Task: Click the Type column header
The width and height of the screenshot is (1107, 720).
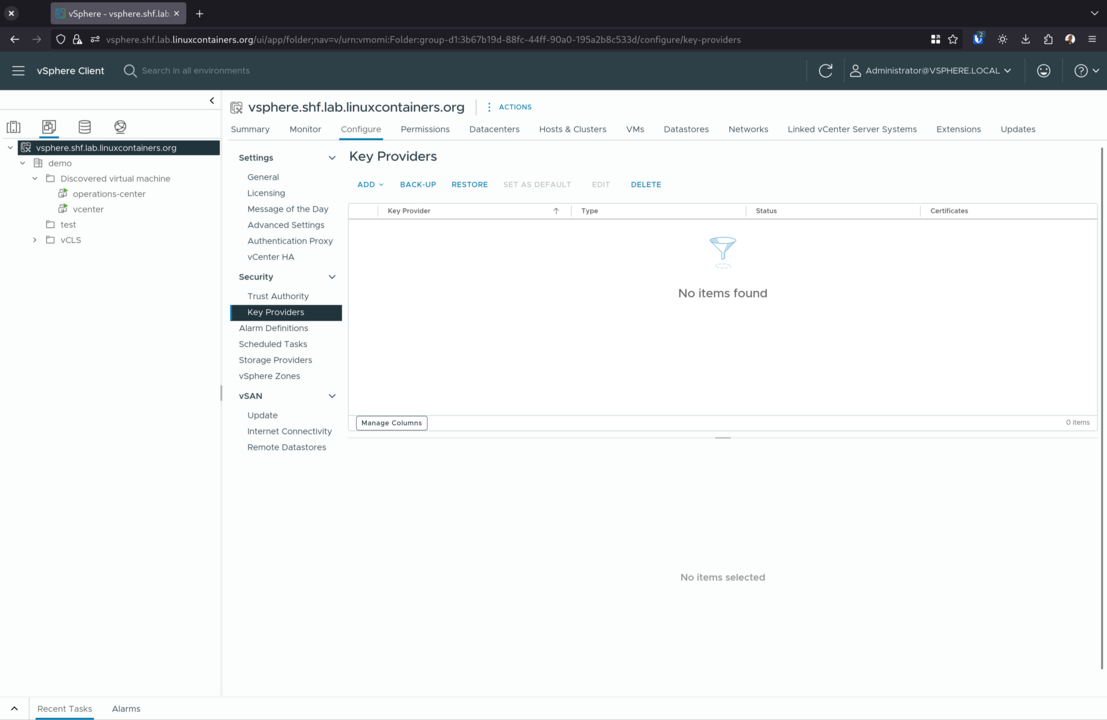Action: click(x=590, y=211)
